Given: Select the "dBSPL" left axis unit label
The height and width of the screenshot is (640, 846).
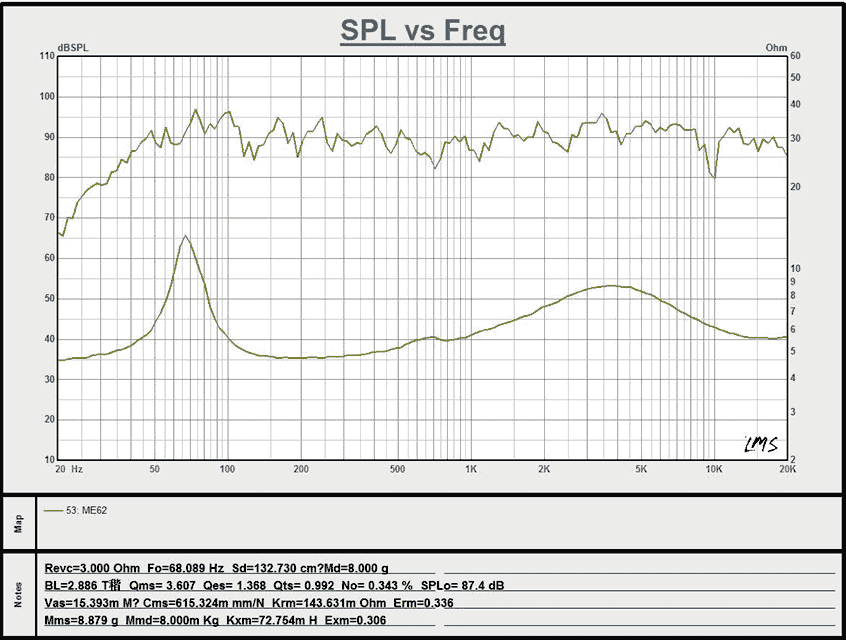Looking at the screenshot, I should 73,48.
